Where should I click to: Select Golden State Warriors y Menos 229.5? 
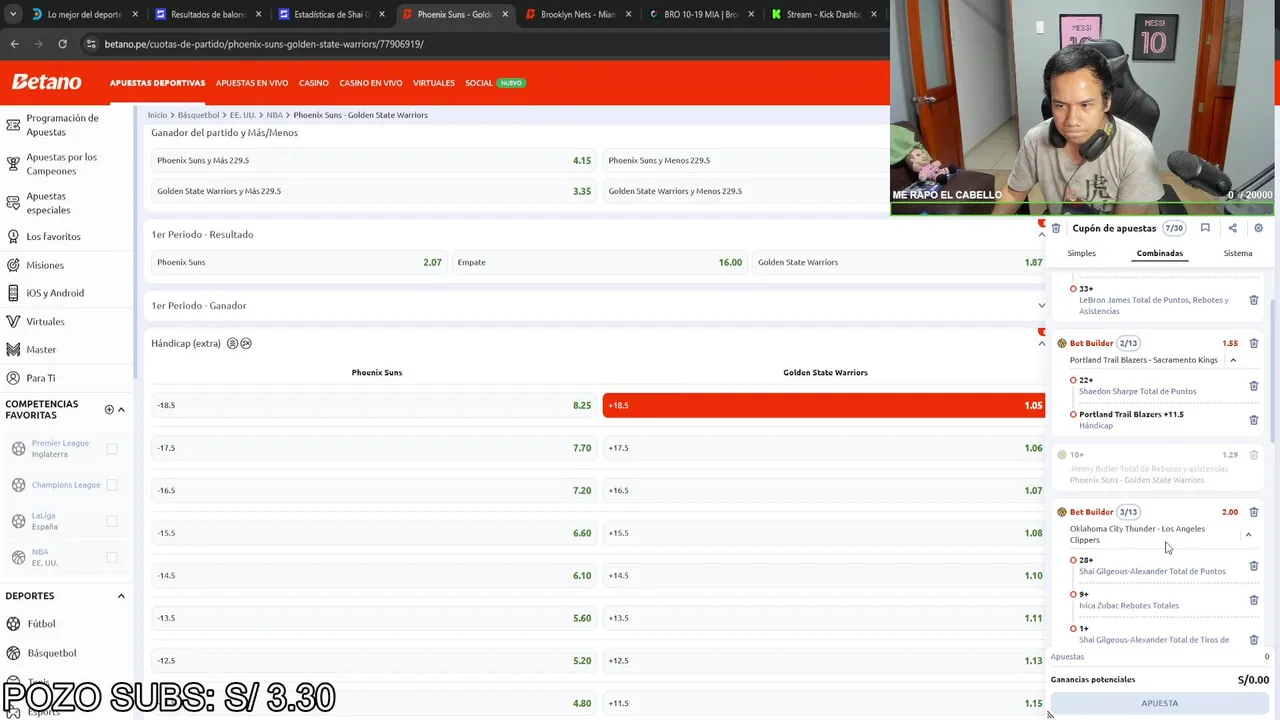[746, 191]
